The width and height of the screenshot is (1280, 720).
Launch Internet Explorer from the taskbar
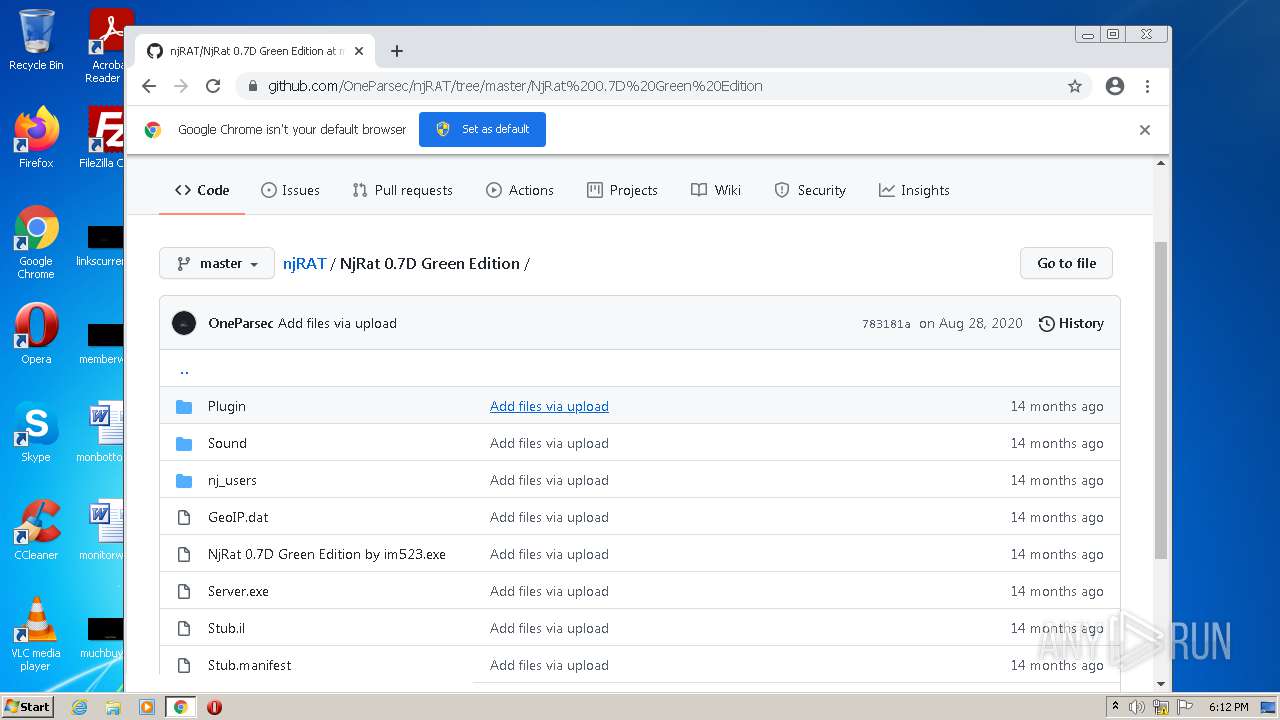tap(79, 707)
